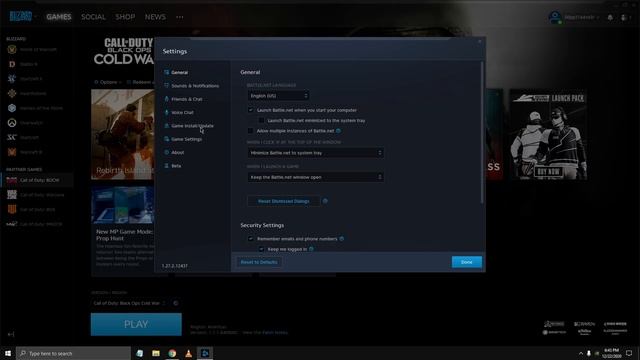Click Reset Dismissed Dialogs button
The height and width of the screenshot is (360, 640).
[x=284, y=201]
